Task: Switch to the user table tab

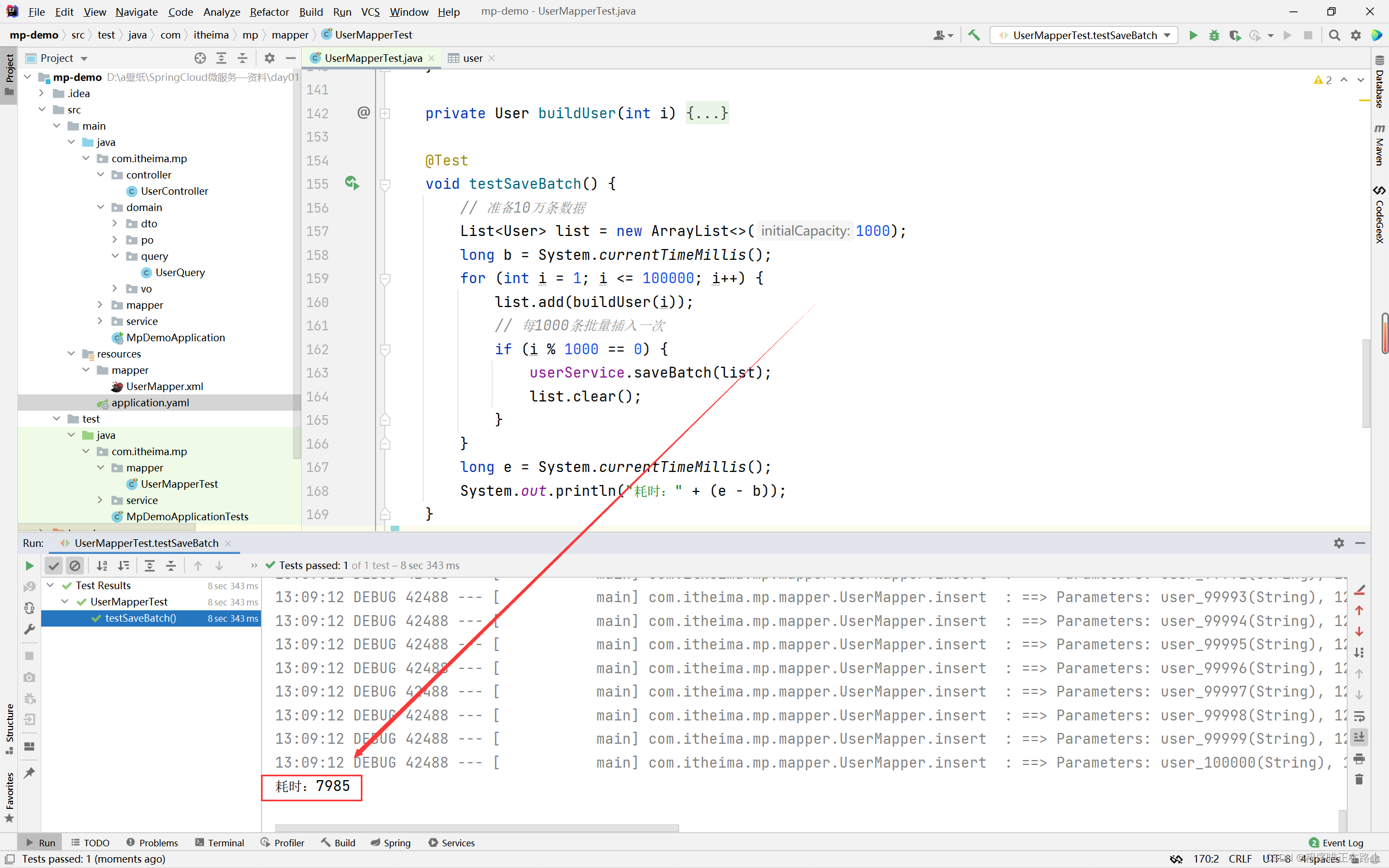Action: (472, 58)
